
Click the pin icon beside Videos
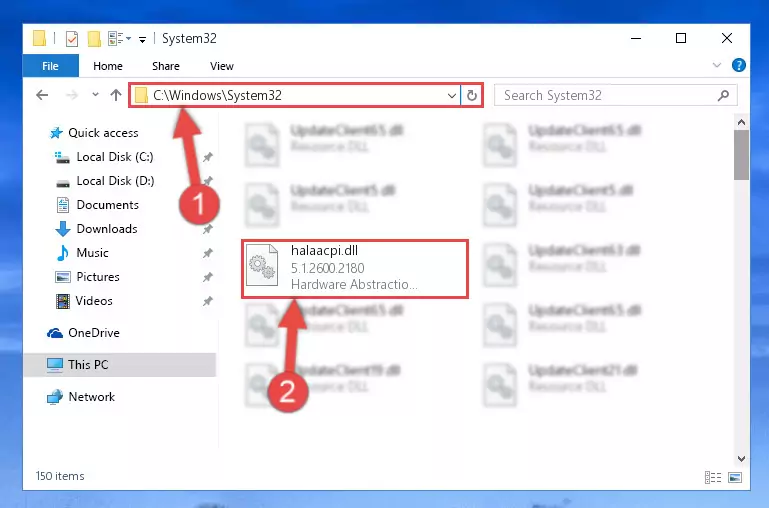208,301
